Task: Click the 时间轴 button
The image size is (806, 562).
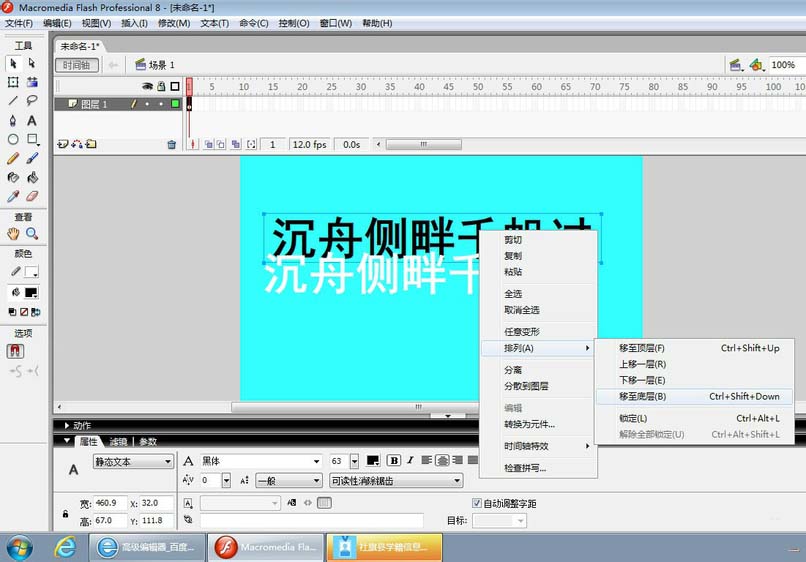Action: (77, 65)
